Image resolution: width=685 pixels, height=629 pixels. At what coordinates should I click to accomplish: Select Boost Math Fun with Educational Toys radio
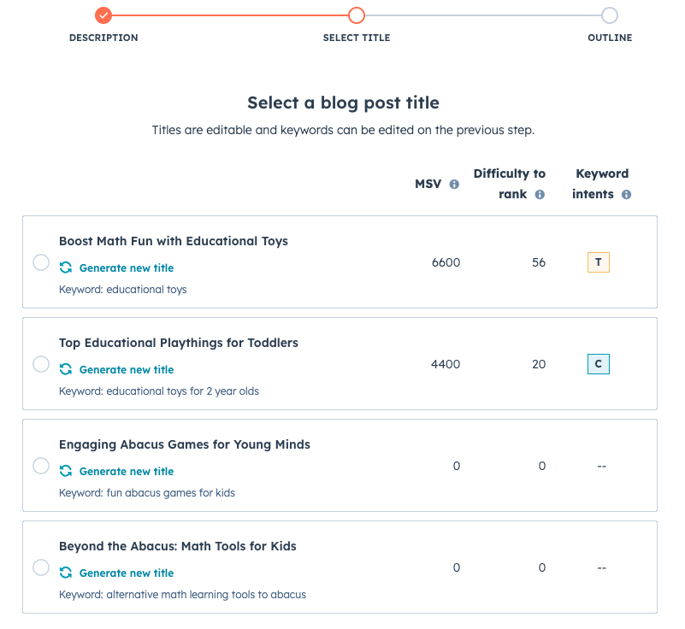pos(41,263)
